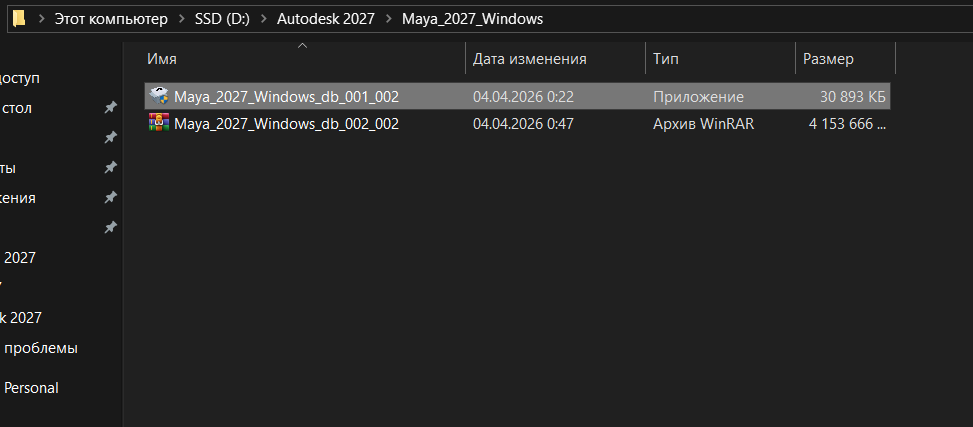The image size is (973, 427).
Task: Open the chevron dropdown after "Этот компьютер"
Action: click(x=181, y=19)
